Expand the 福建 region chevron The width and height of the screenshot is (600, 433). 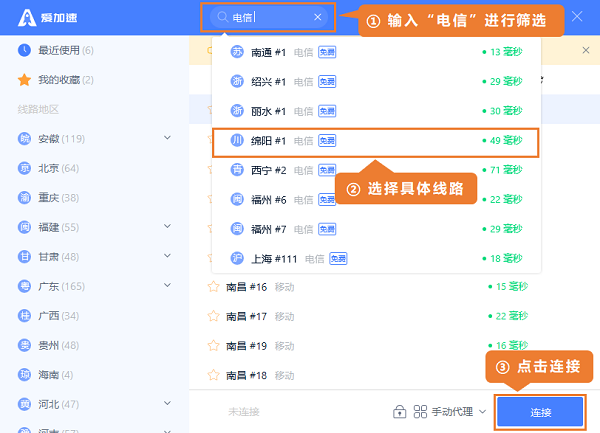(168, 227)
